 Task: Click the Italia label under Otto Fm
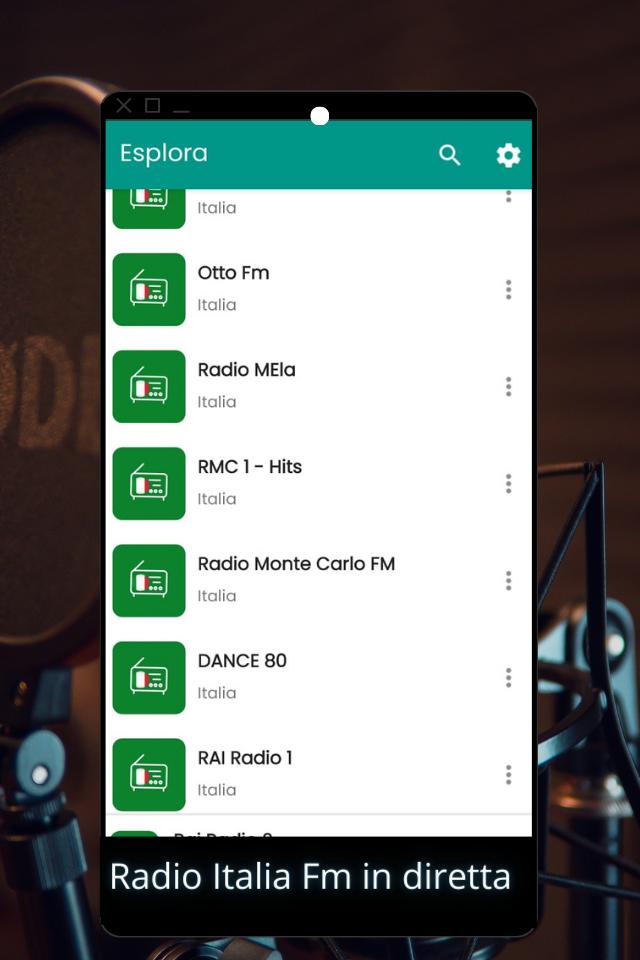216,305
